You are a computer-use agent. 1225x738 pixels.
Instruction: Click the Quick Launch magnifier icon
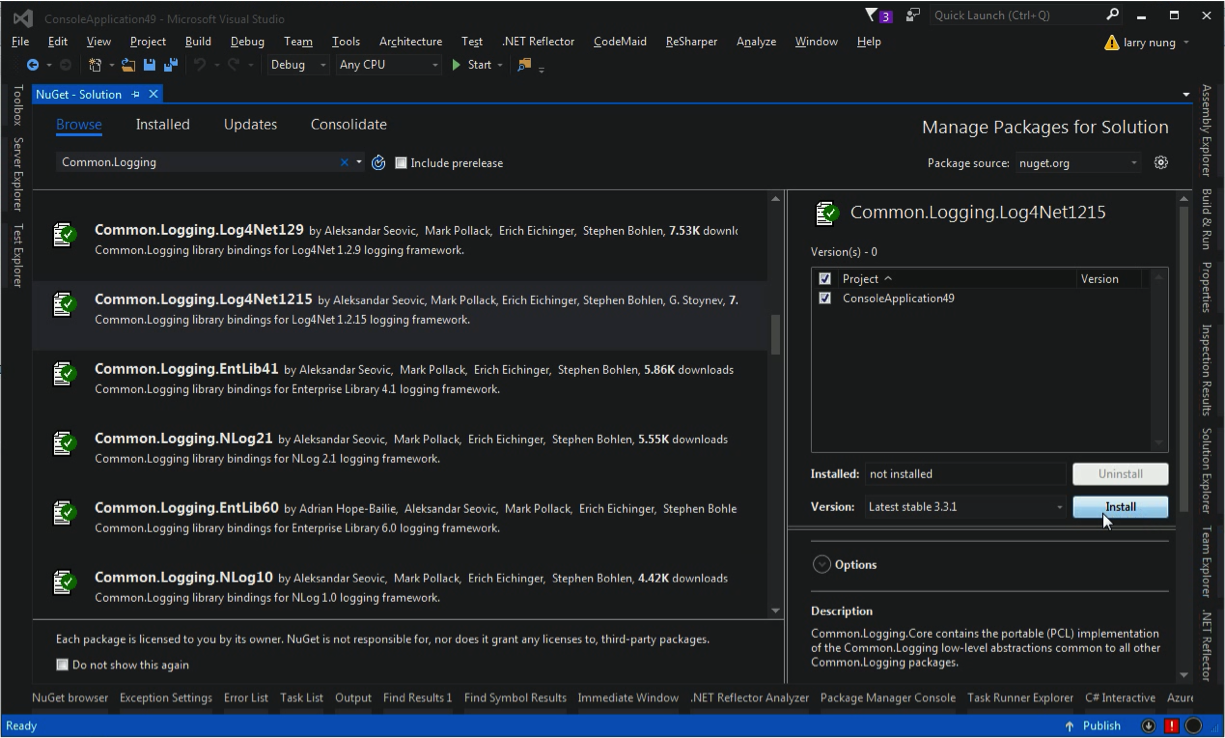pos(1113,15)
